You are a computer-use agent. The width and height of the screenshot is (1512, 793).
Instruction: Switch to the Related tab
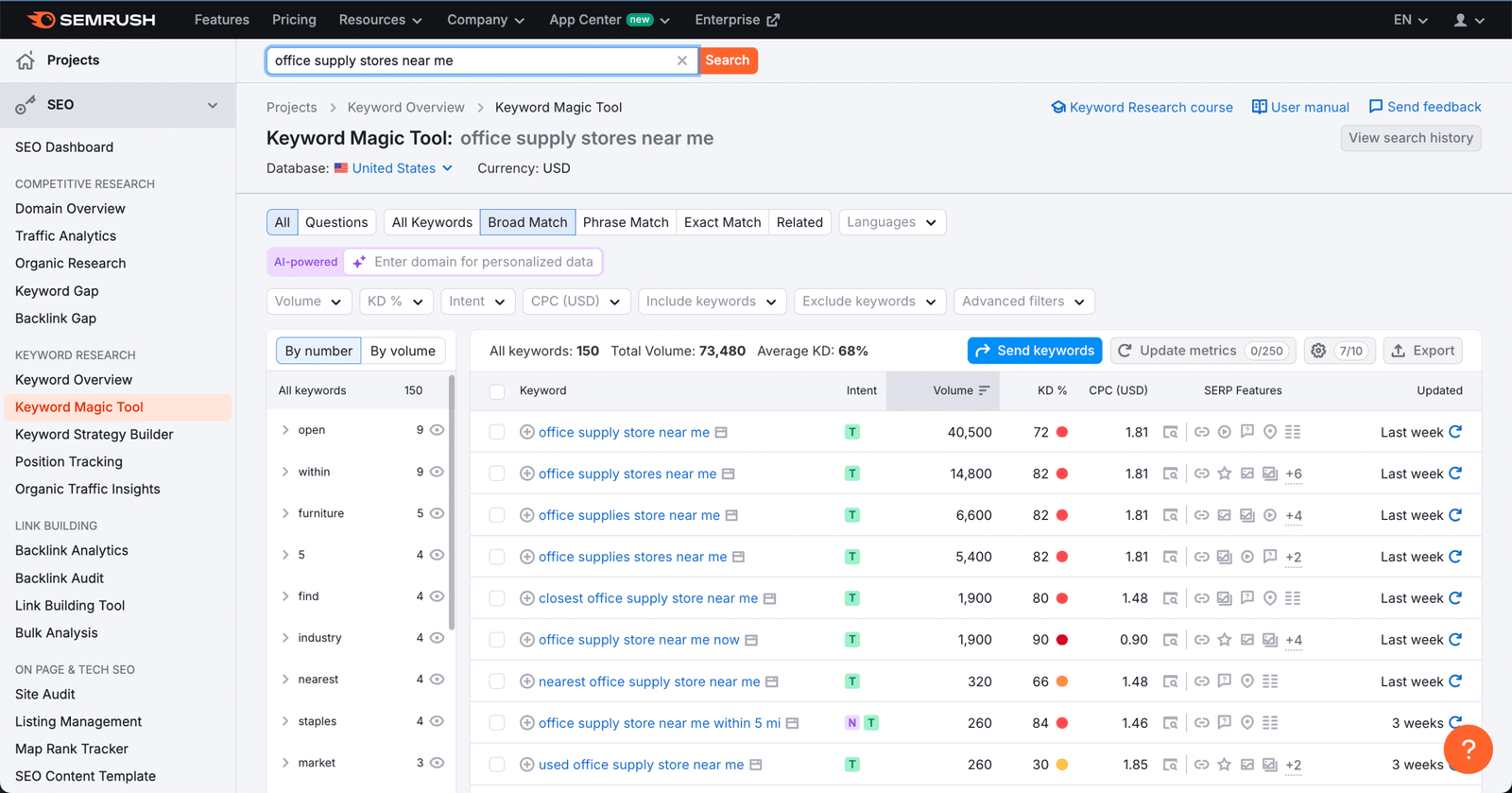[799, 222]
